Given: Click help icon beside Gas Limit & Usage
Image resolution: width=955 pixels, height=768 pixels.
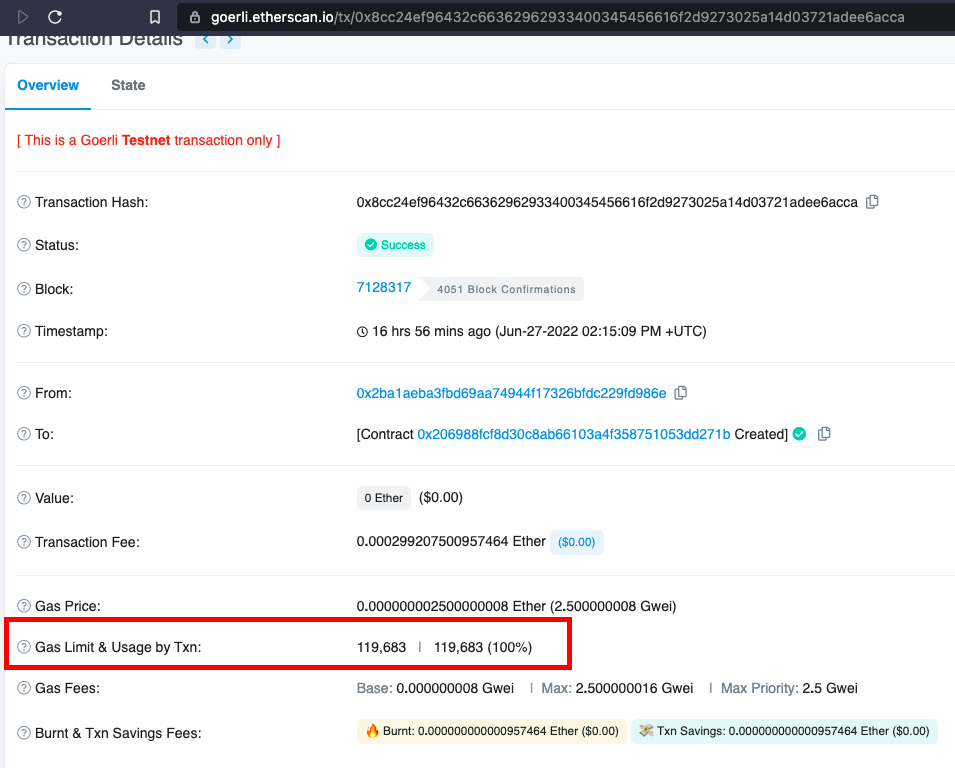Looking at the screenshot, I should pyautogui.click(x=24, y=647).
